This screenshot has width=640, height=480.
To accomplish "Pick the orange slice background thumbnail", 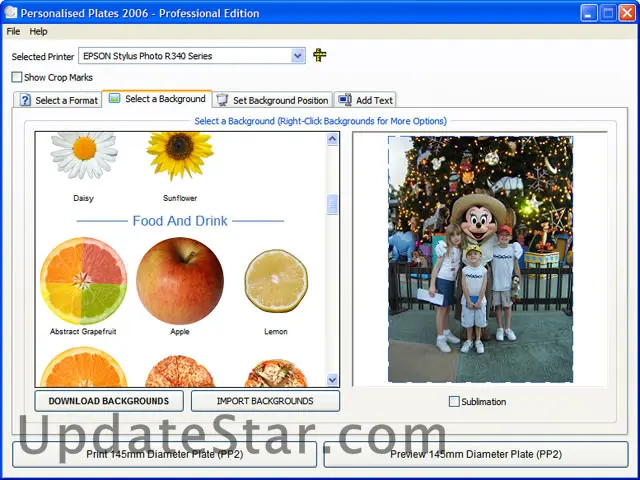I will coord(84,367).
